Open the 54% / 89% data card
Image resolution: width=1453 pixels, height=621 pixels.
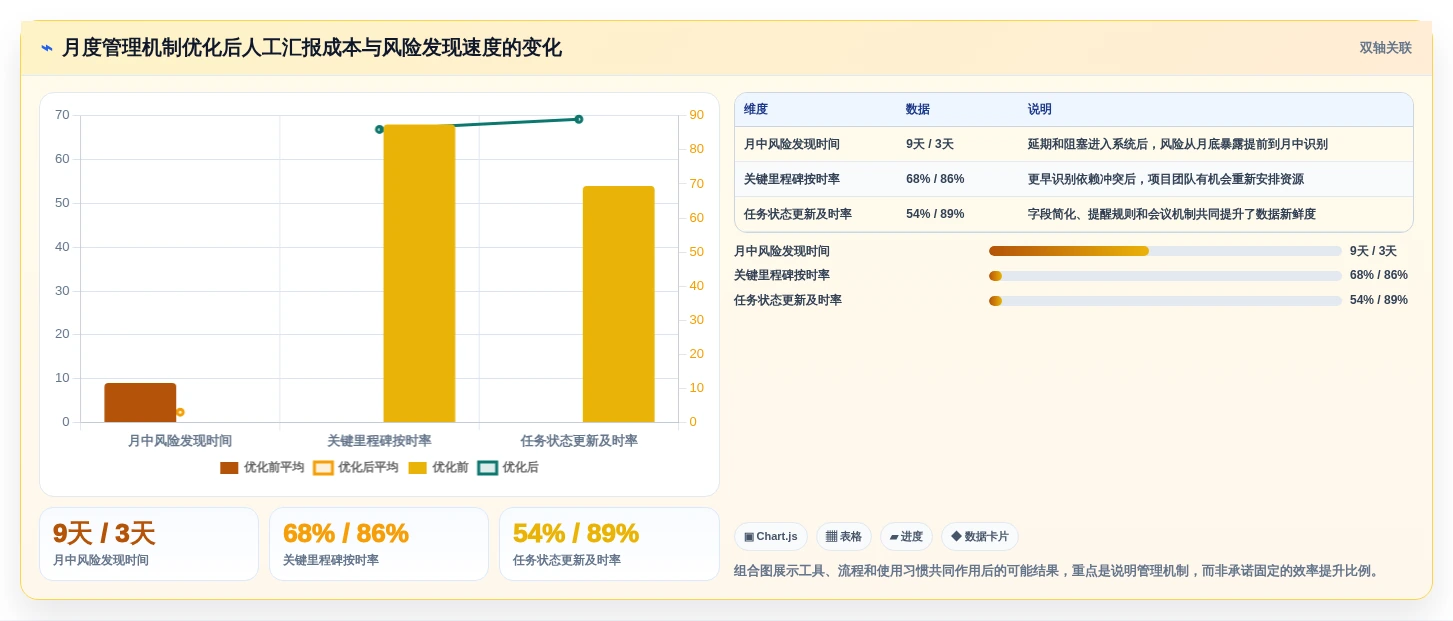coord(609,544)
